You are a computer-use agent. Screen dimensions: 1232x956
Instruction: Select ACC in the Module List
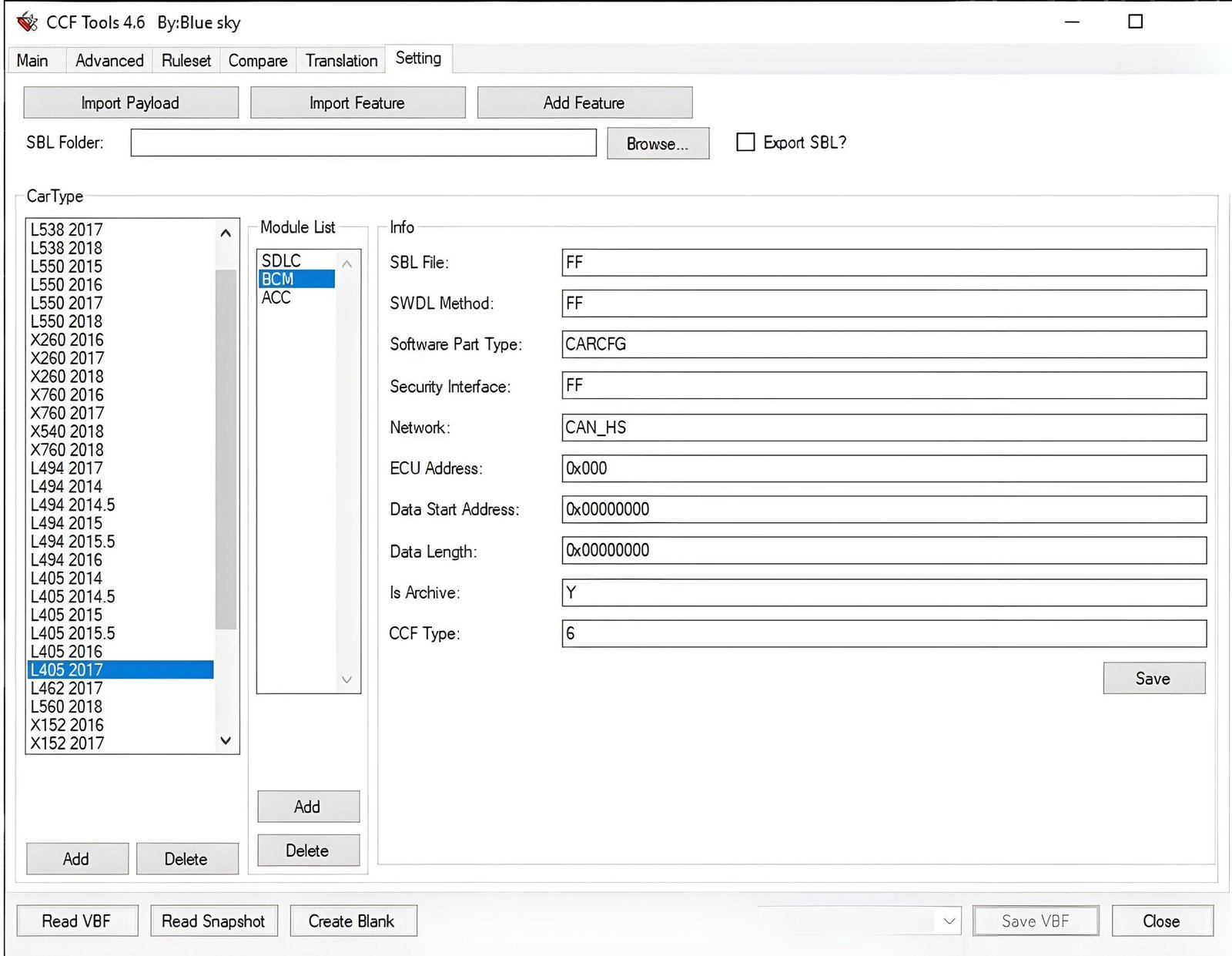[x=296, y=297]
